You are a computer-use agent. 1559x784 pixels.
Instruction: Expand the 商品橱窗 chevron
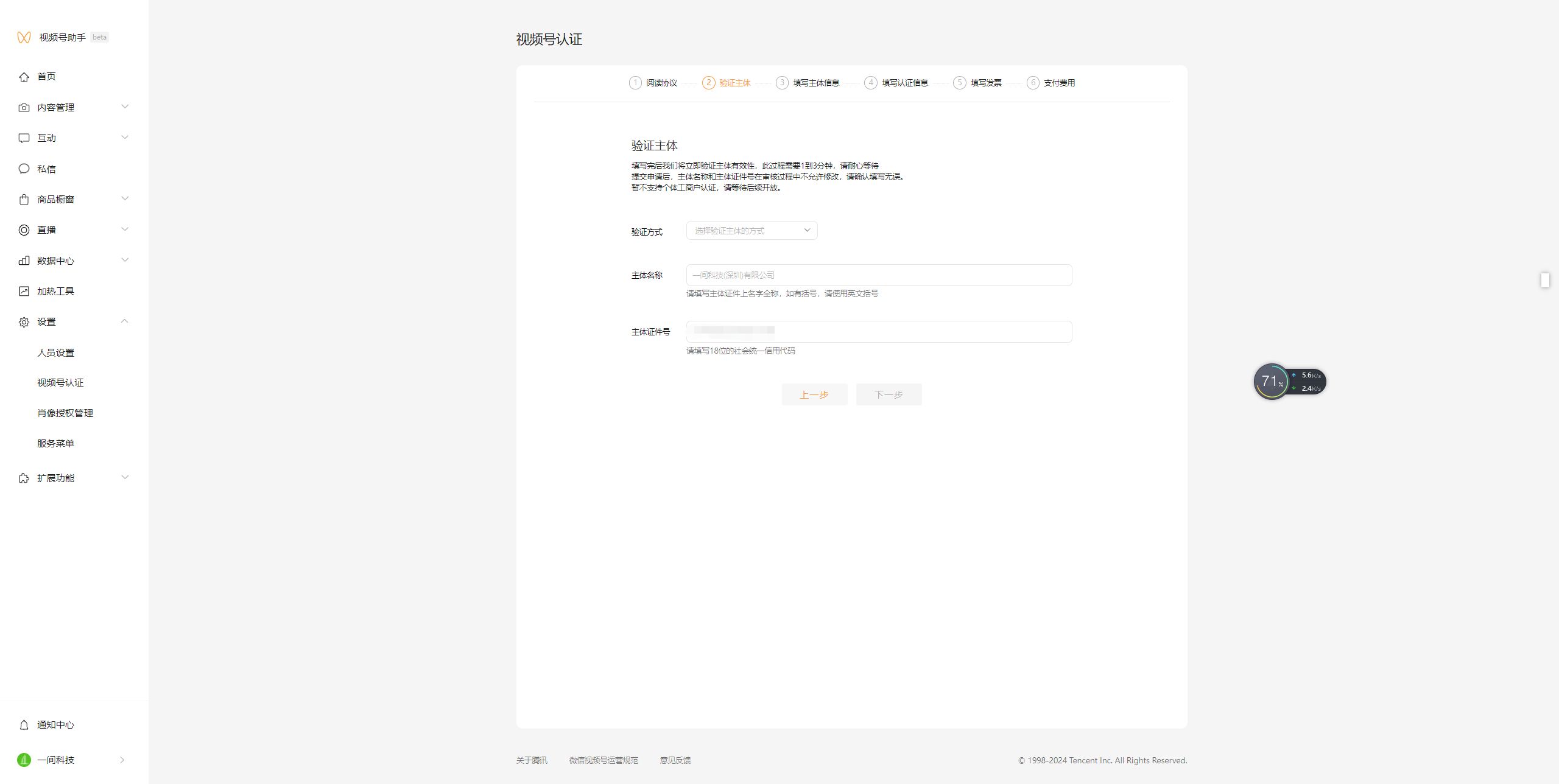125,198
